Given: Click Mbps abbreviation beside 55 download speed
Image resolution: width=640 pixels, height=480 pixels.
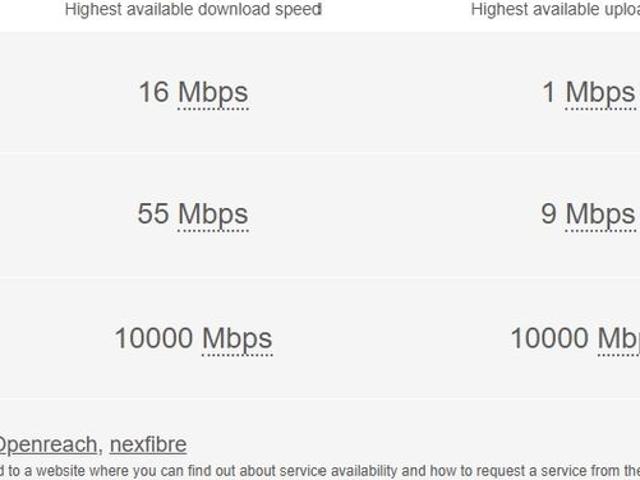Looking at the screenshot, I should pyautogui.click(x=213, y=214).
